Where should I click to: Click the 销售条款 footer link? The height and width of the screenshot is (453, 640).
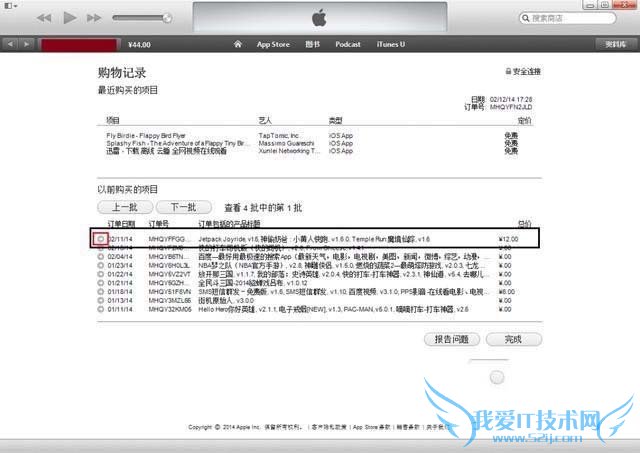click(408, 427)
